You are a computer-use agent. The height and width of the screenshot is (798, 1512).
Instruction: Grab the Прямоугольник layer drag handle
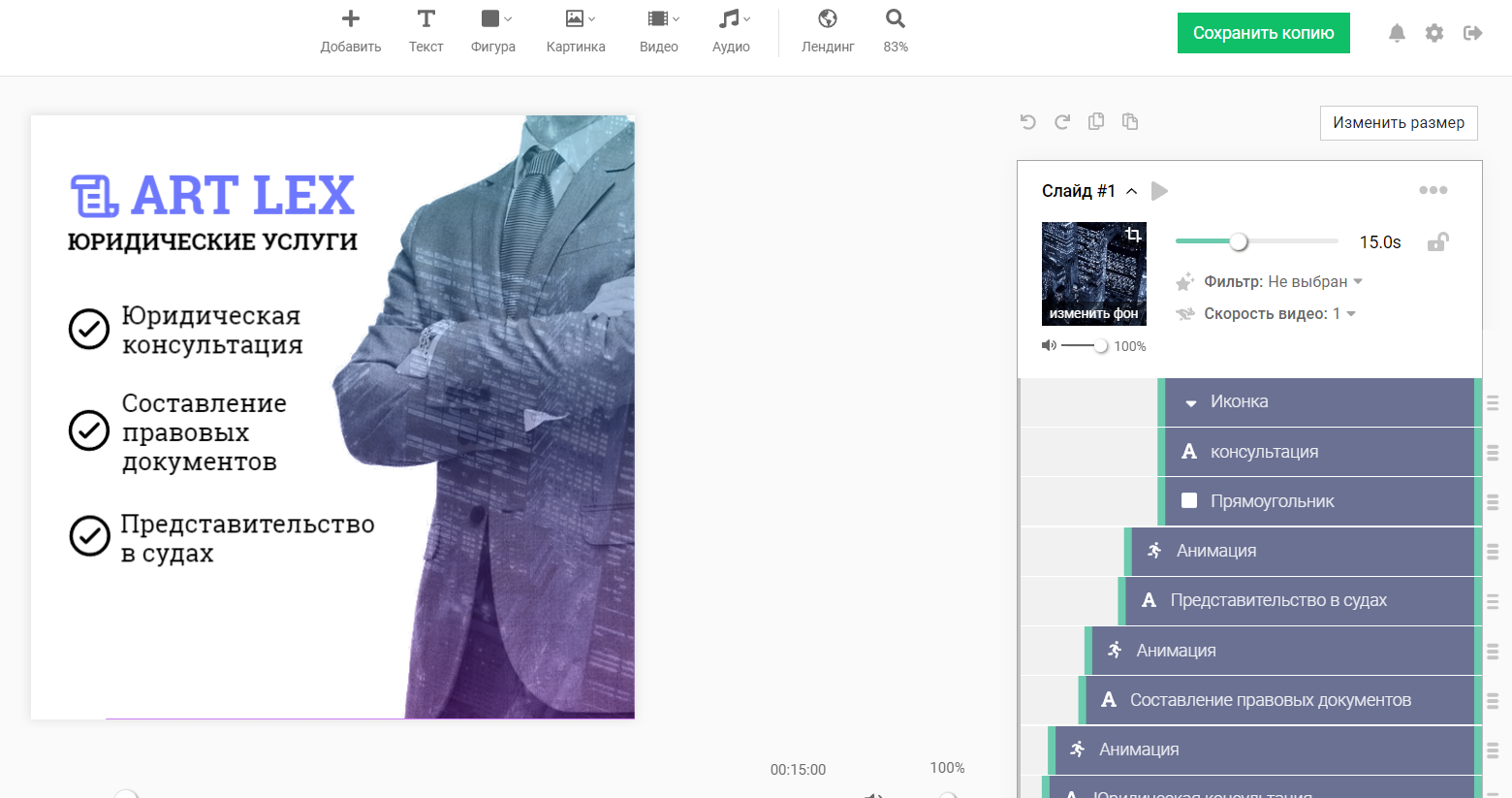click(1493, 502)
